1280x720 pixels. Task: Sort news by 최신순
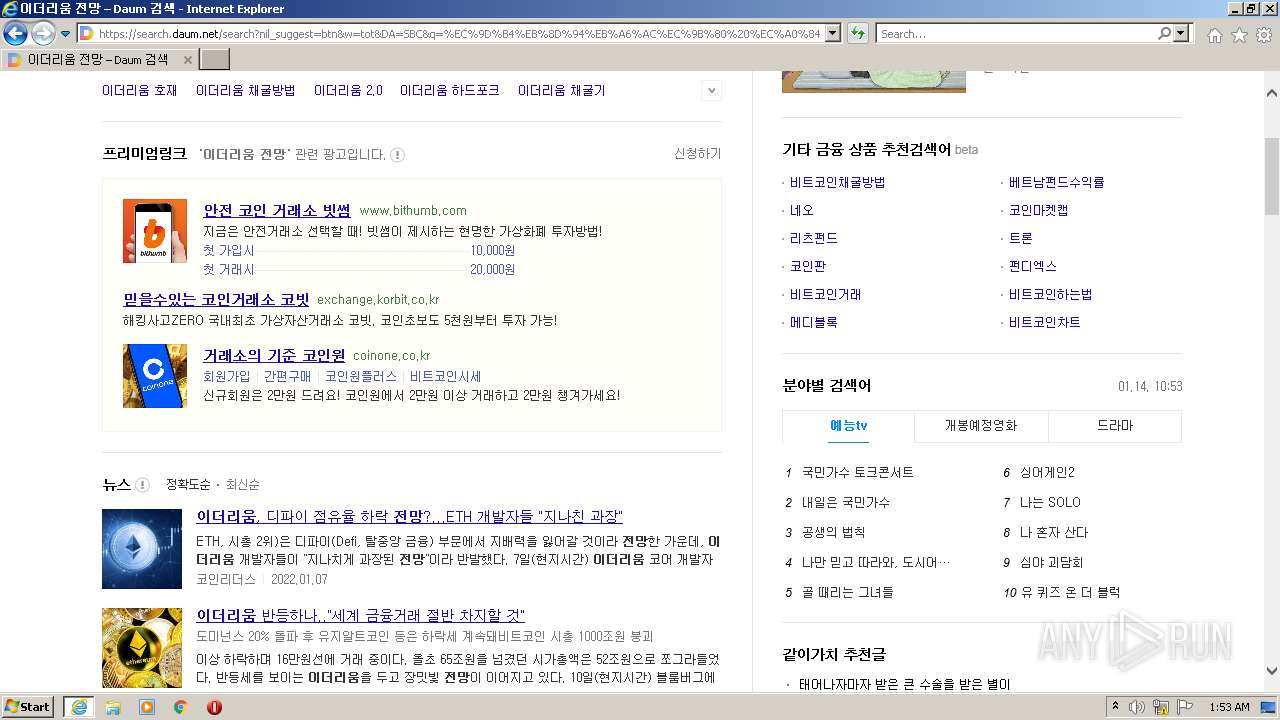(x=243, y=484)
